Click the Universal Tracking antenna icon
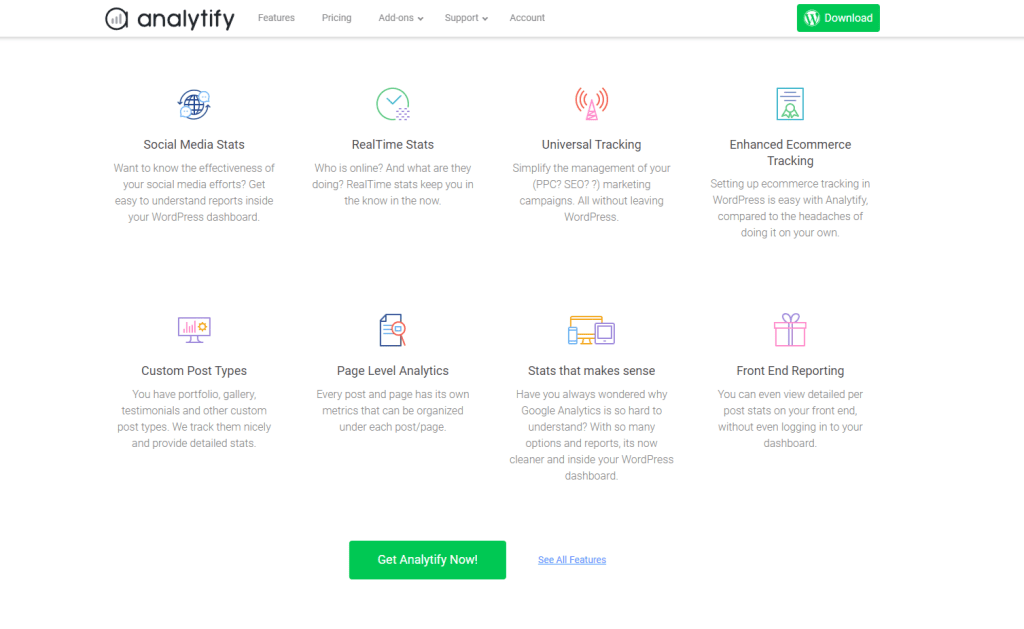The width and height of the screenshot is (1024, 629). (592, 104)
